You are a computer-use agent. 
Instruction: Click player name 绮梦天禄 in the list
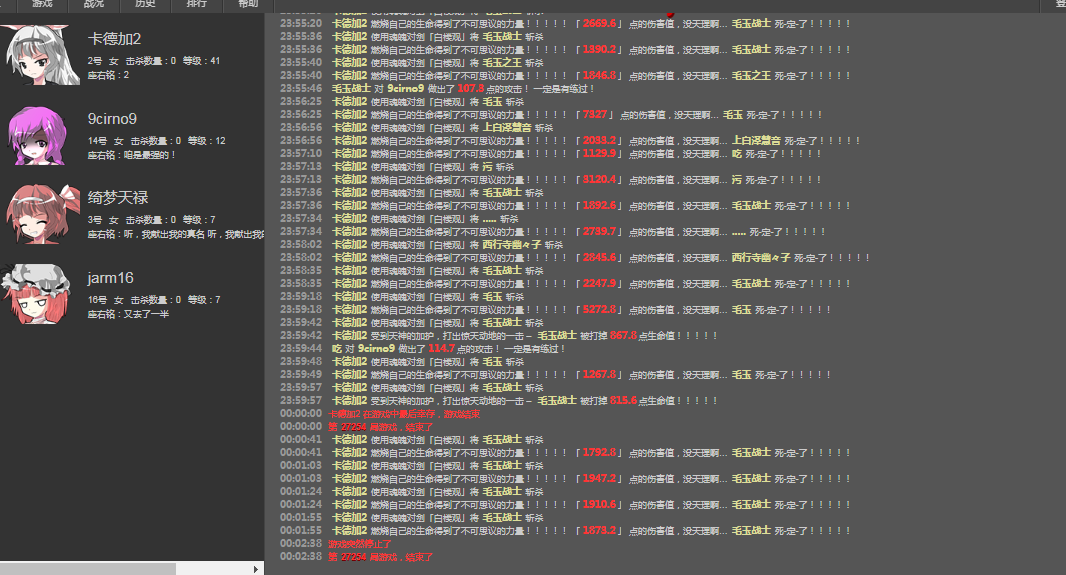pyautogui.click(x=118, y=198)
